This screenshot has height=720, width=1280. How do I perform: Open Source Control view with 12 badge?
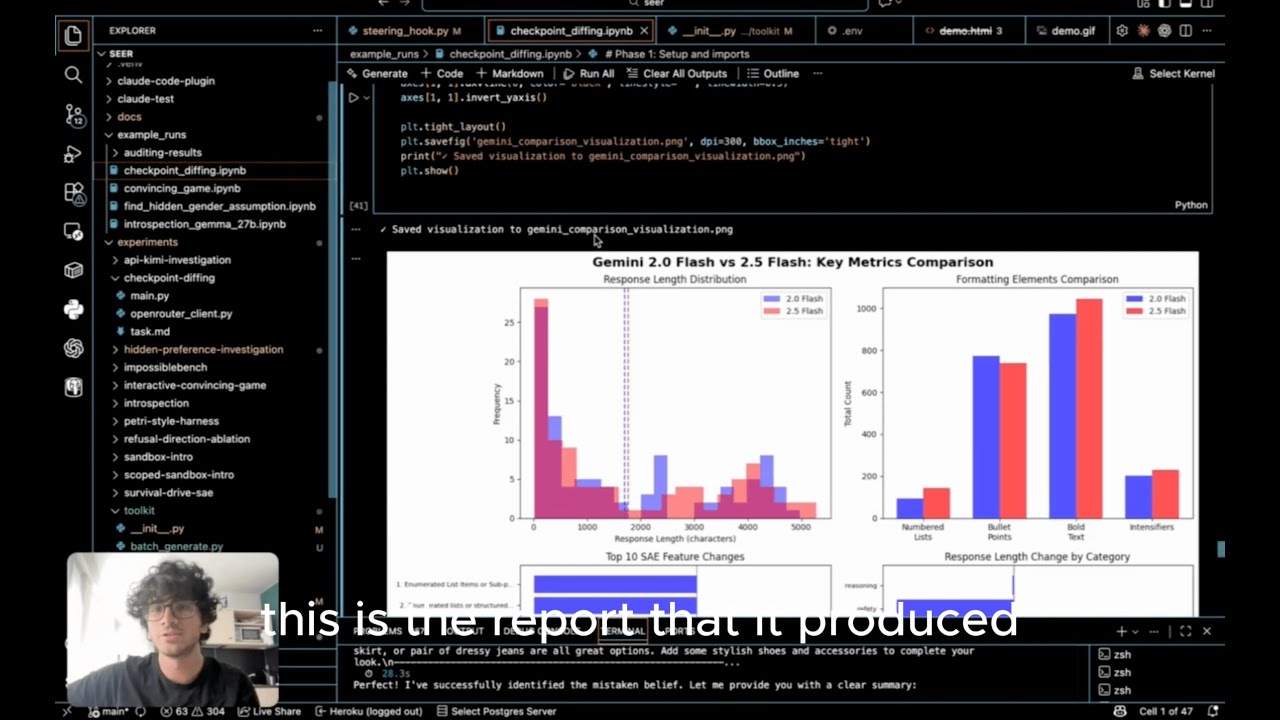point(73,114)
